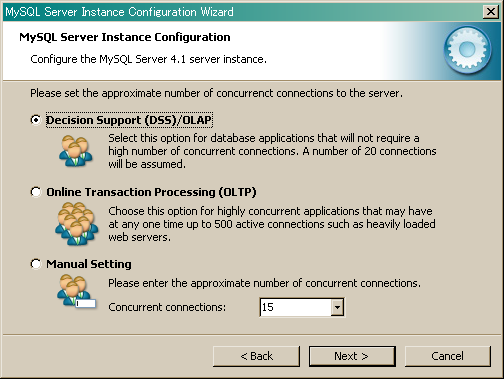Viewport: 504px width, 379px height.
Task: Proceed with the Next button
Action: [352, 356]
